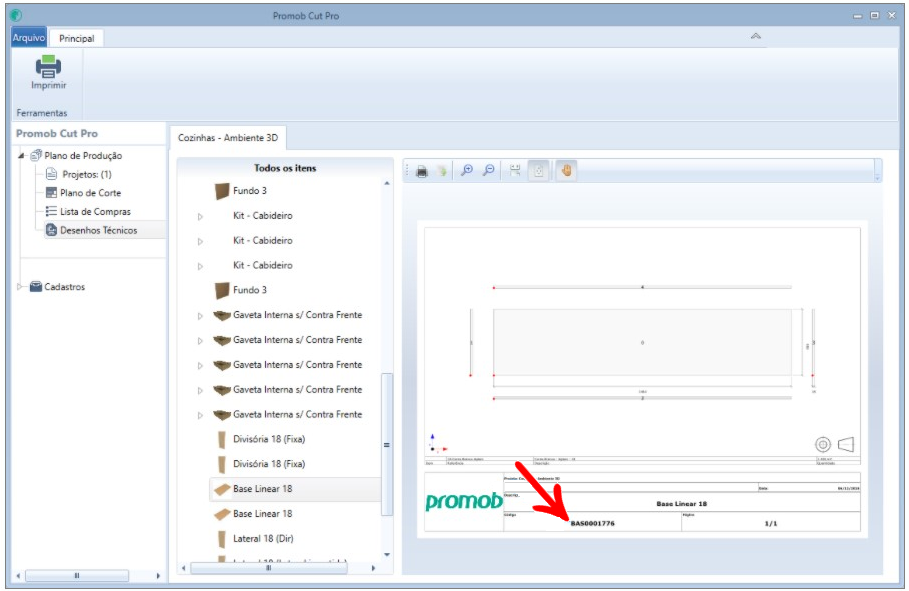Open the Projetos: (1) tree item
Screen dimensions: 909x591
tap(87, 174)
